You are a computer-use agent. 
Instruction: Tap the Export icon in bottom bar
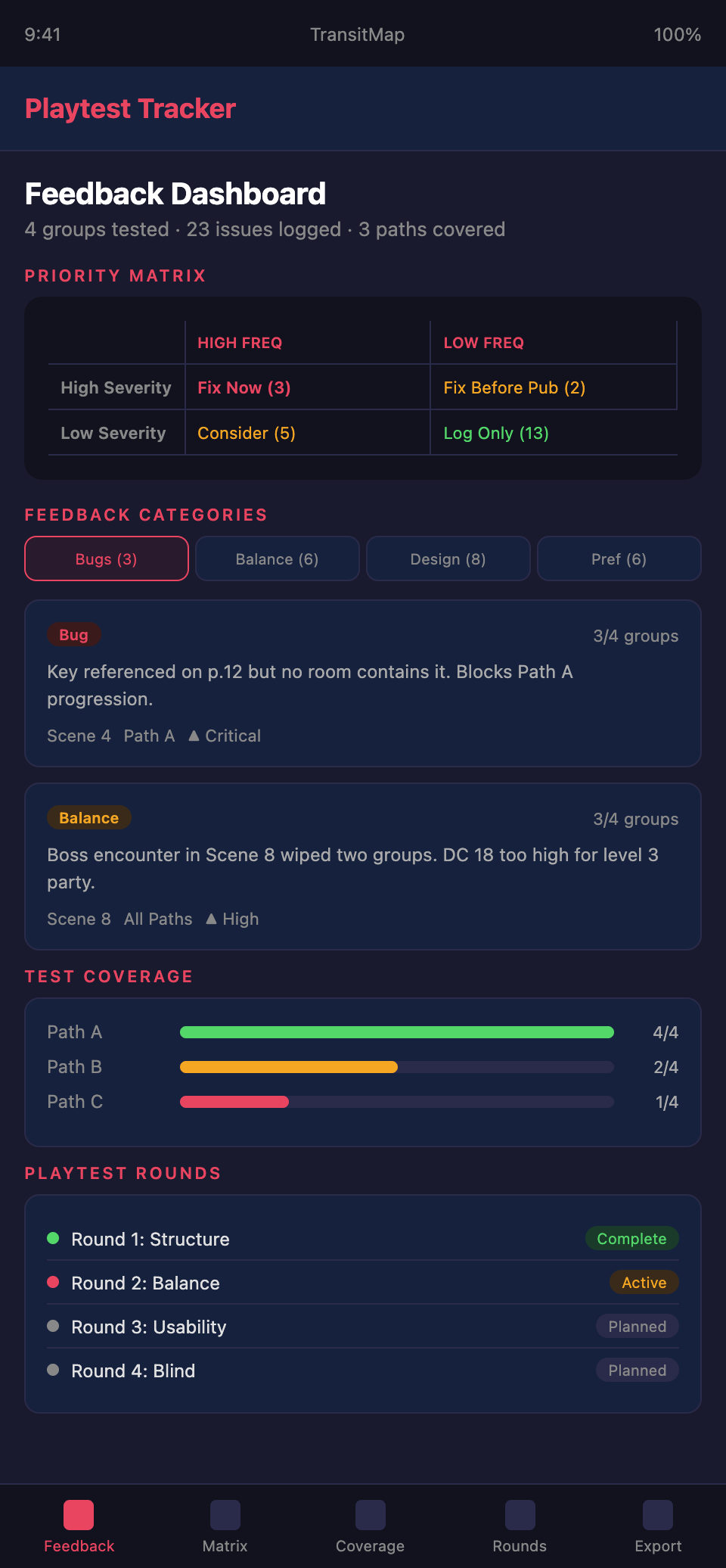[658, 1515]
